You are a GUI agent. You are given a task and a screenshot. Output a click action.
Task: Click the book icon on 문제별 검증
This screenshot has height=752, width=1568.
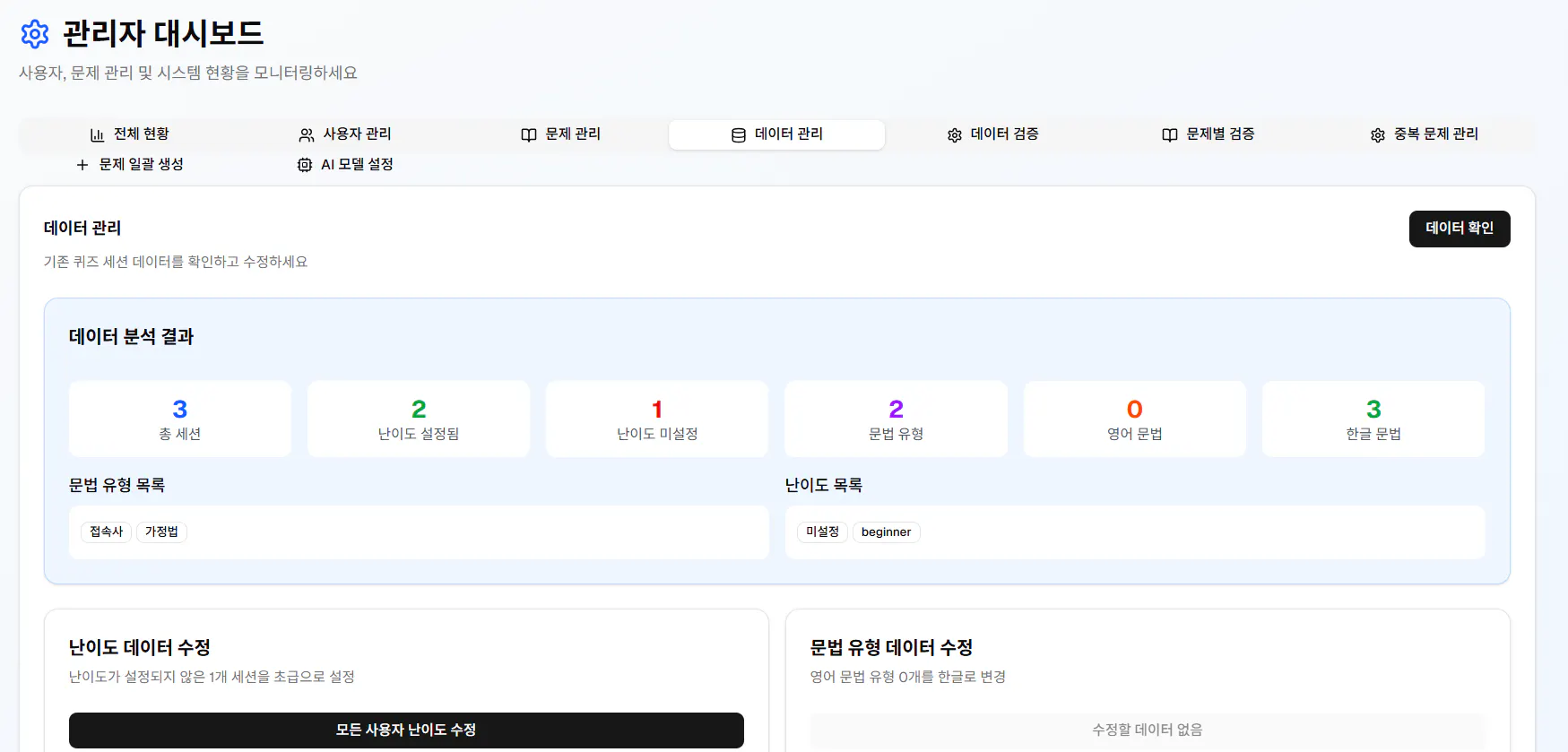click(x=1170, y=134)
